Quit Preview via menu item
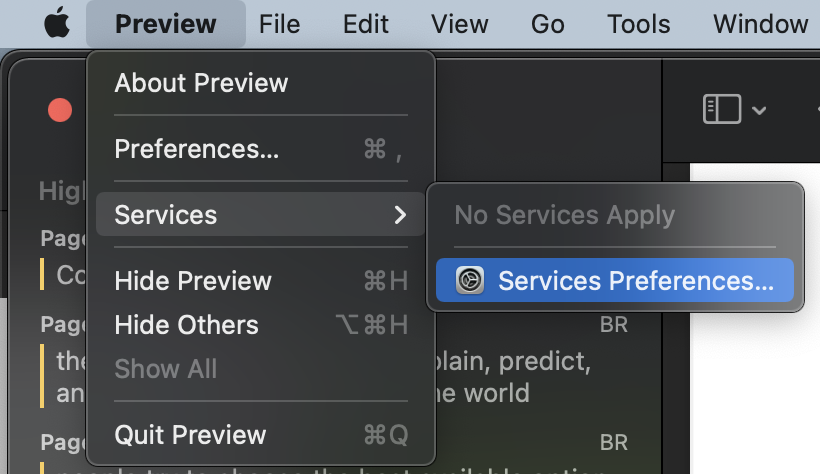This screenshot has width=820, height=474. pos(190,435)
